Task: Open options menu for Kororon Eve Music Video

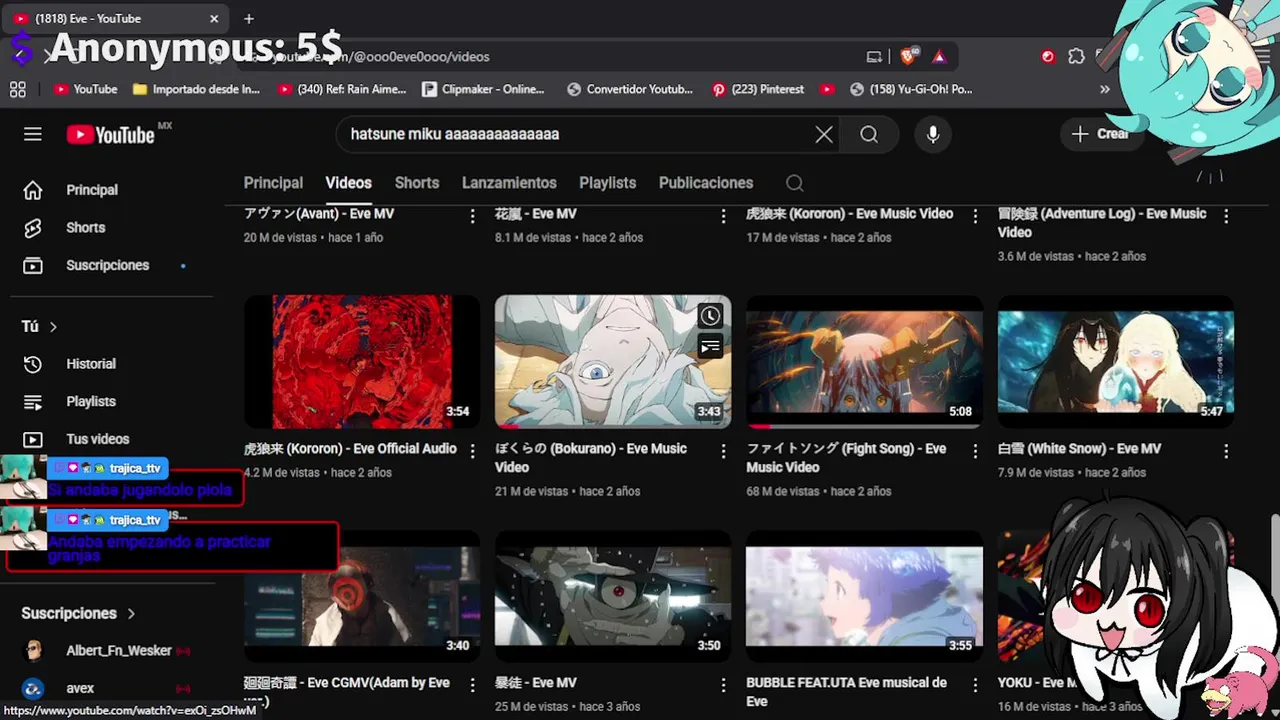Action: click(x=975, y=216)
